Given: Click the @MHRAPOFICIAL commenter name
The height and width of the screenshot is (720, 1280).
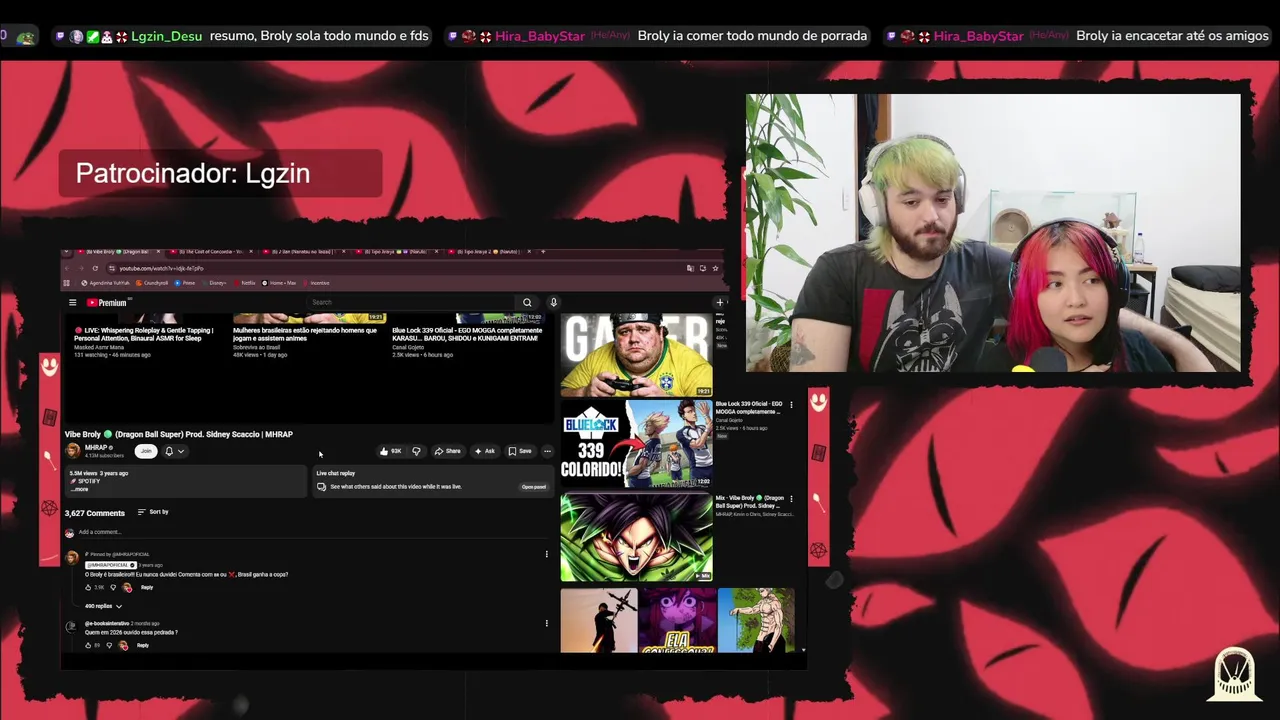Looking at the screenshot, I should (x=111, y=565).
